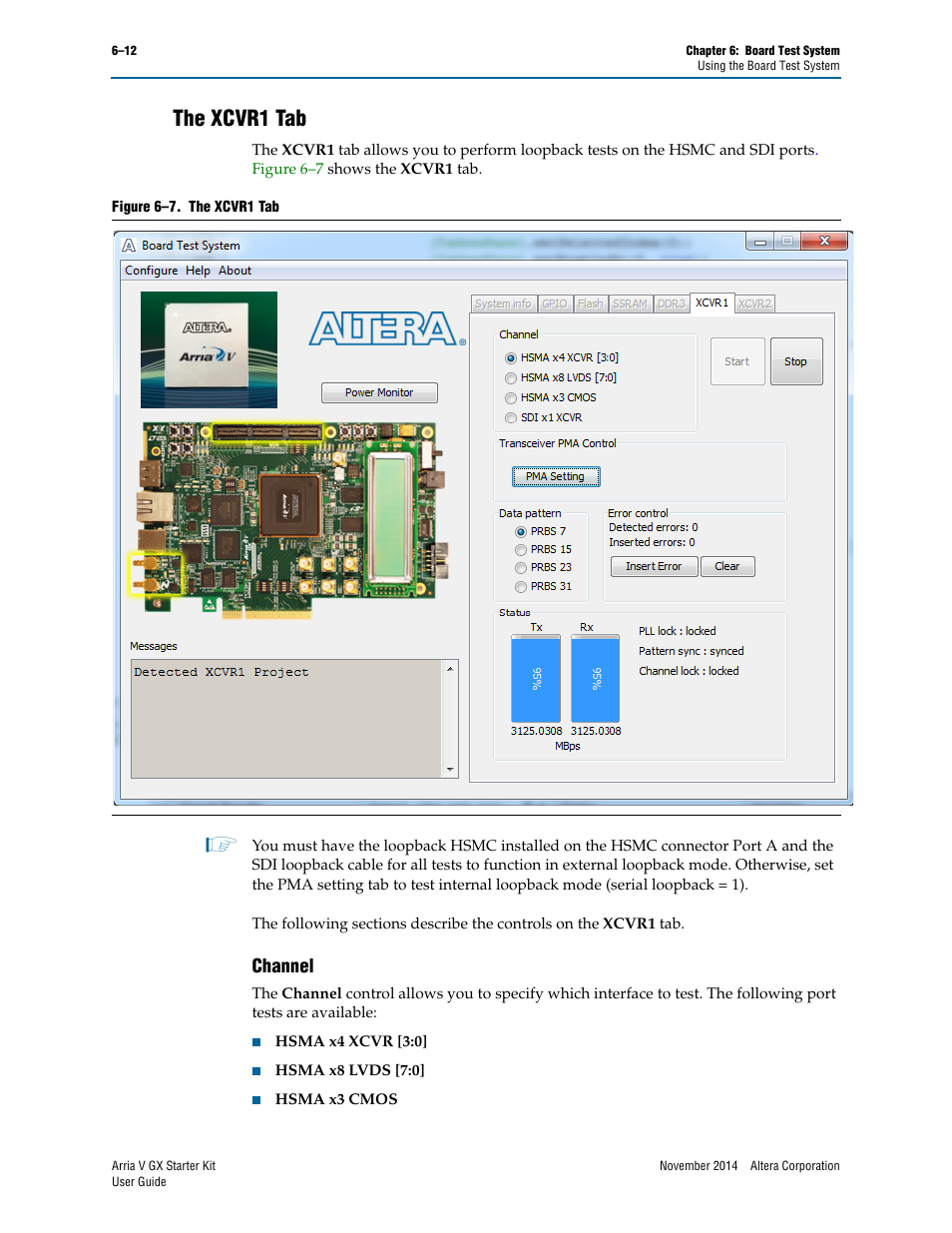Viewport: 952px width, 1233px height.
Task: Open the About menu
Action: pyautogui.click(x=235, y=271)
